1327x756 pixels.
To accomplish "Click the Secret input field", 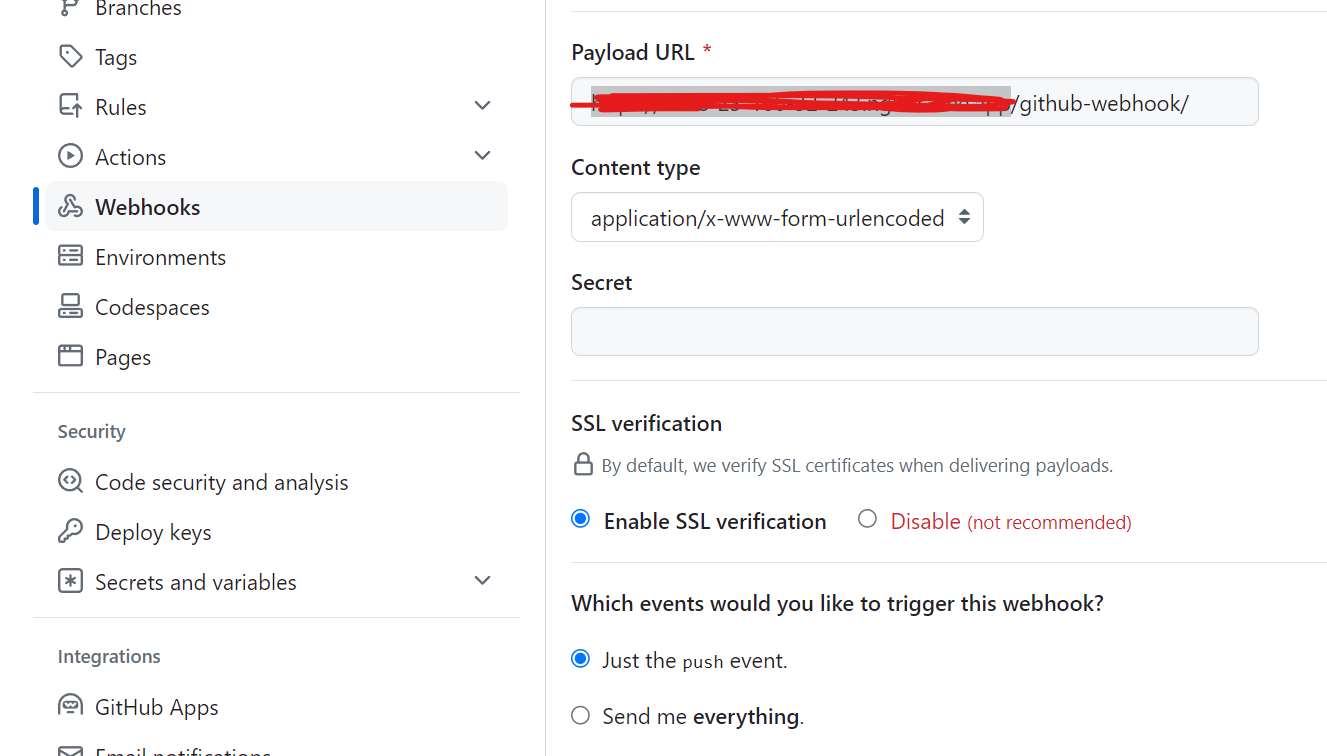I will [914, 331].
